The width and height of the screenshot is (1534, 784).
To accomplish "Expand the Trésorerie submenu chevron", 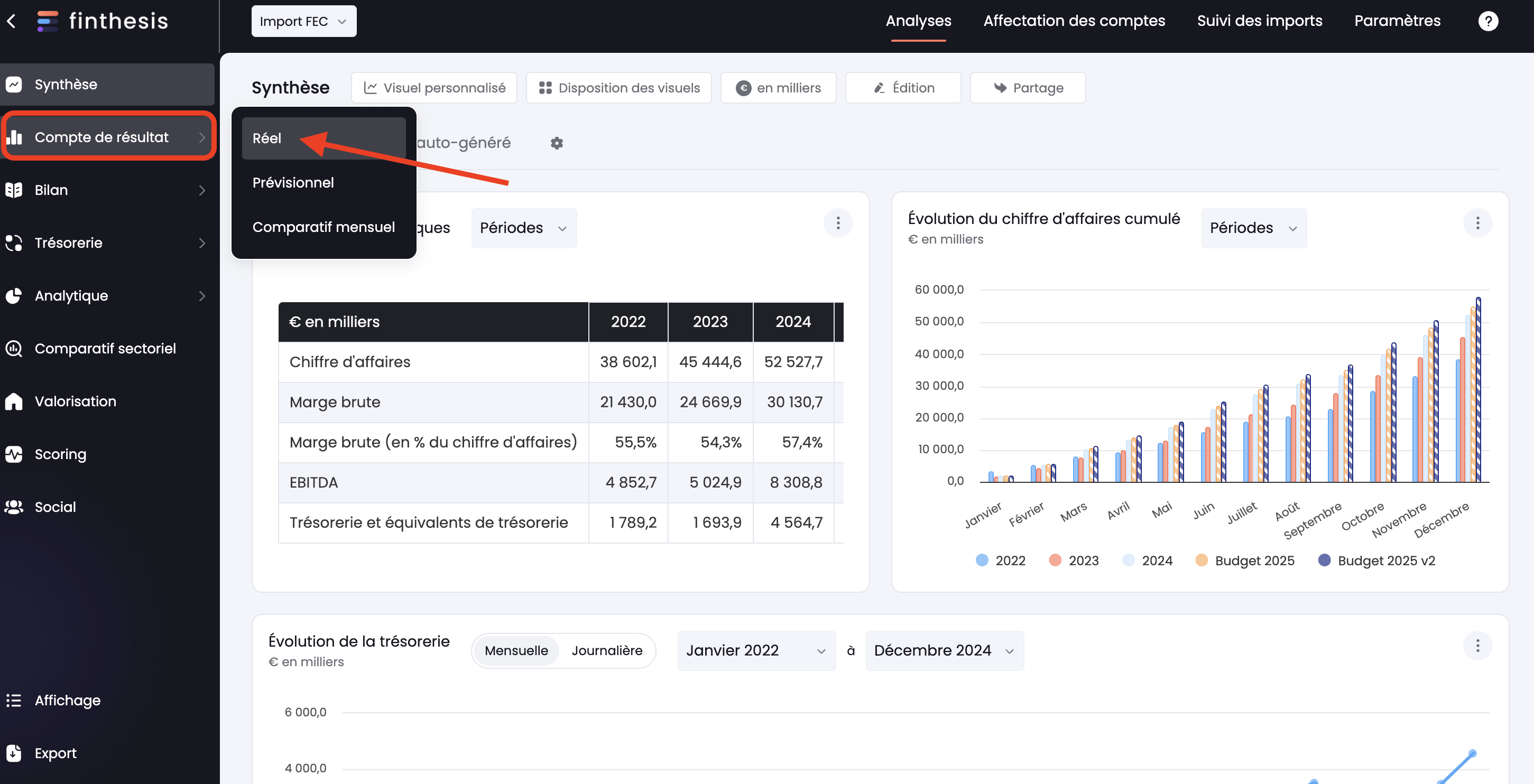I will [202, 243].
